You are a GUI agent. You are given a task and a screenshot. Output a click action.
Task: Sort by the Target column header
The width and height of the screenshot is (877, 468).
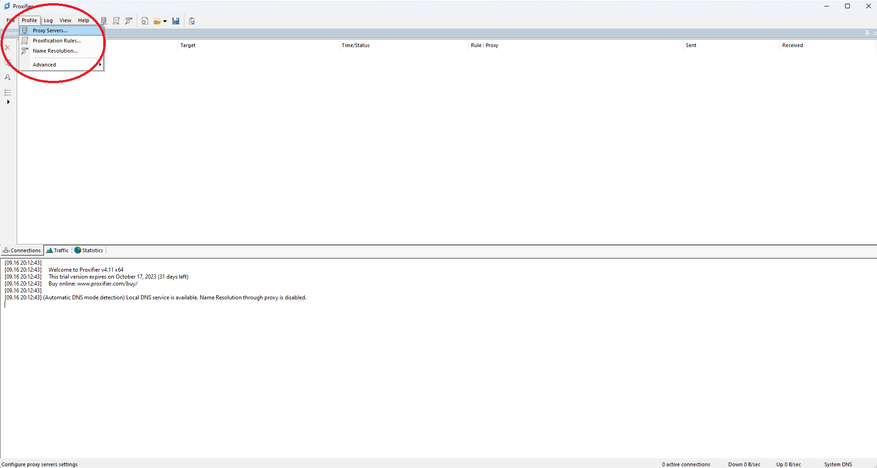(x=259, y=45)
